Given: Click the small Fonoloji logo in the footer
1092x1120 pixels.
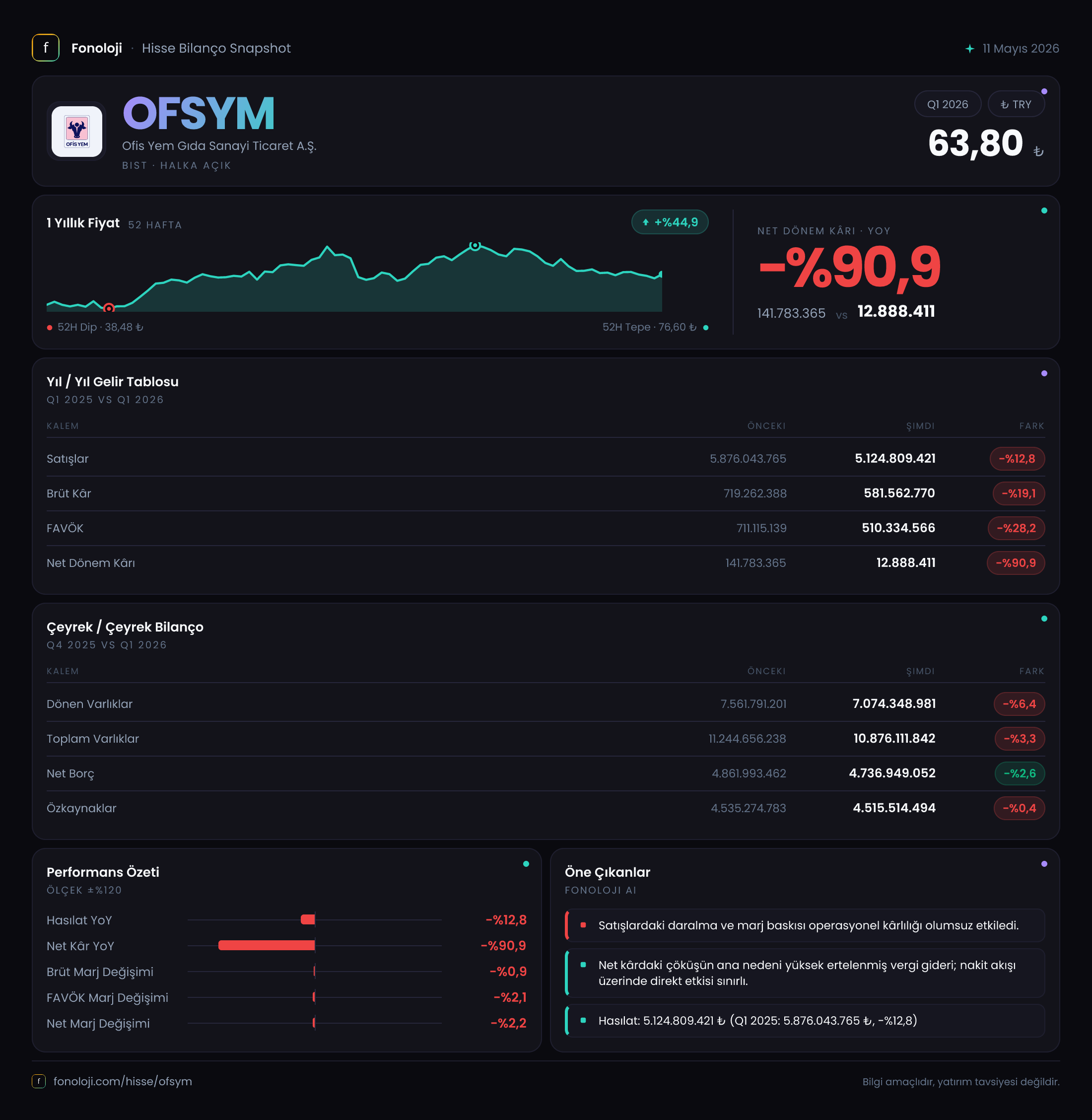Looking at the screenshot, I should click(x=38, y=1082).
